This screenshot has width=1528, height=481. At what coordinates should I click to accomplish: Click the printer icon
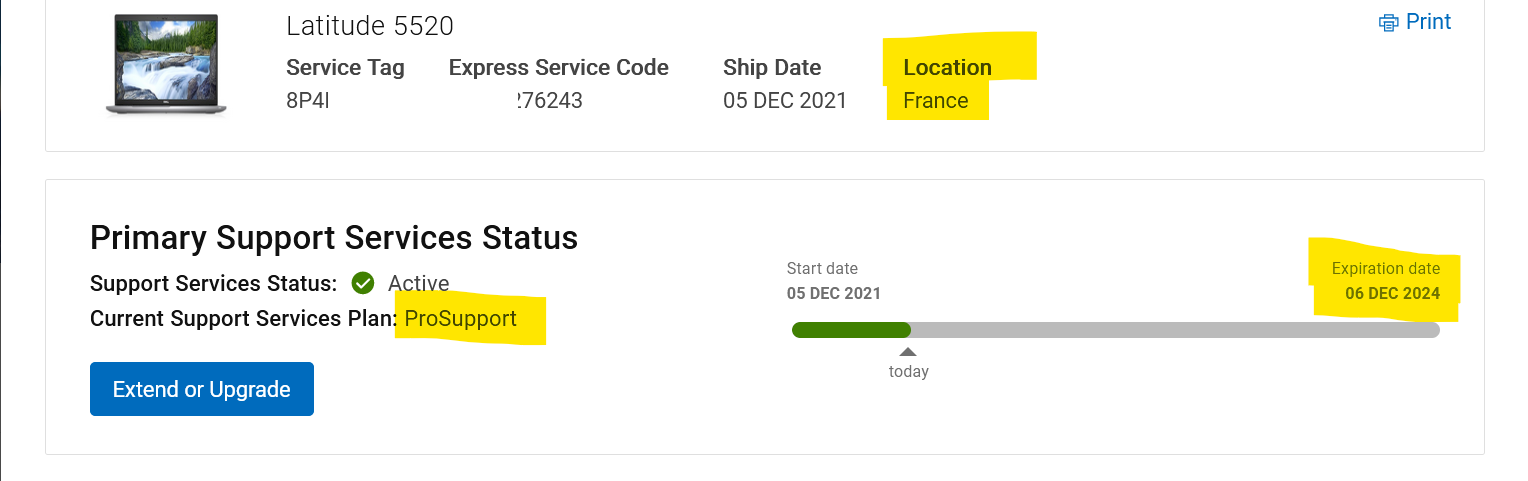(1389, 22)
